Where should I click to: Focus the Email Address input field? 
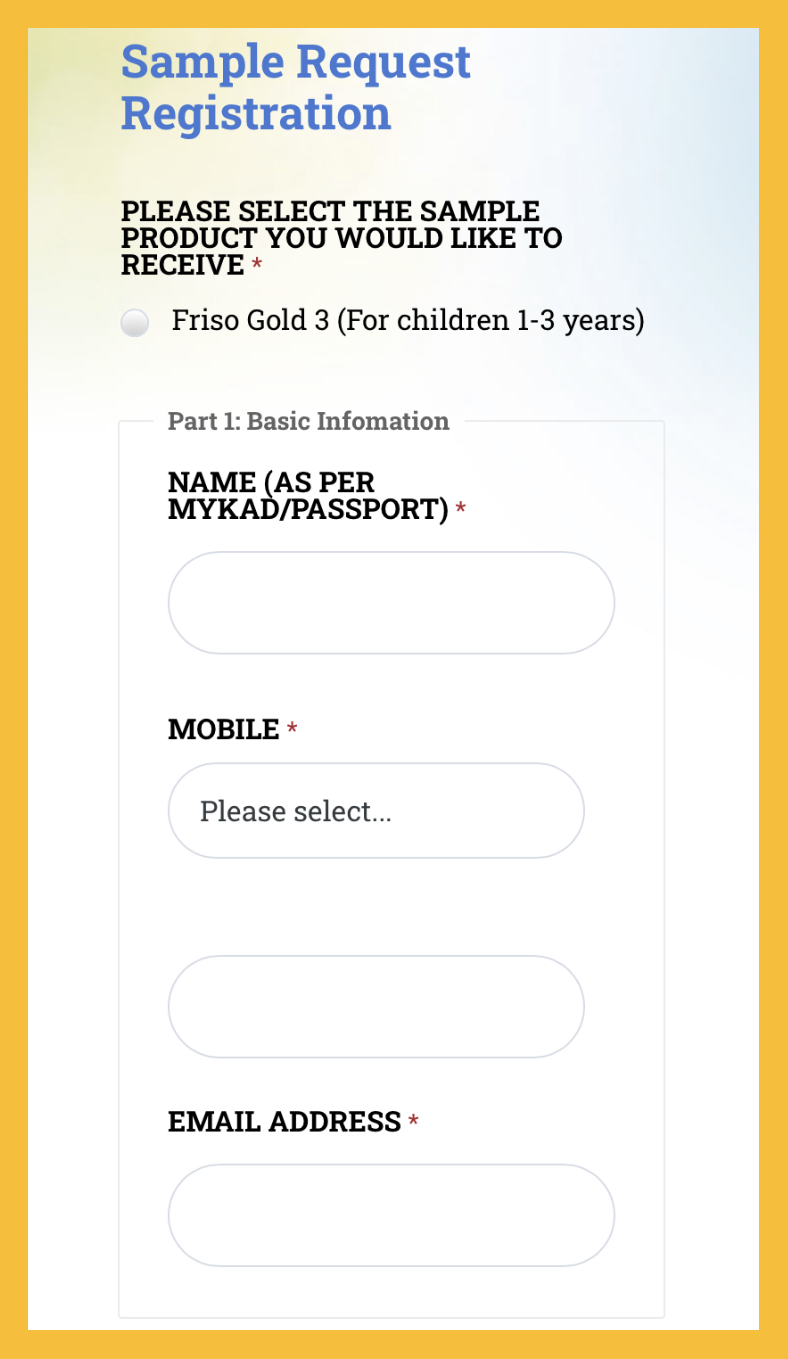click(x=391, y=1215)
